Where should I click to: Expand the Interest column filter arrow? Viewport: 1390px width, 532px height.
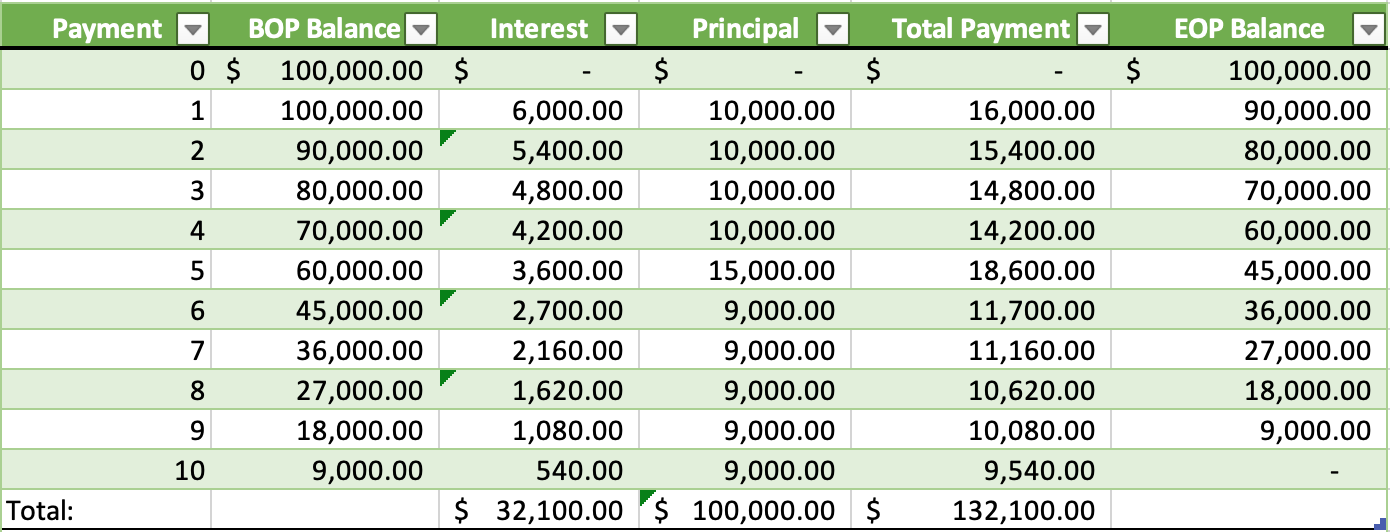pyautogui.click(x=621, y=30)
